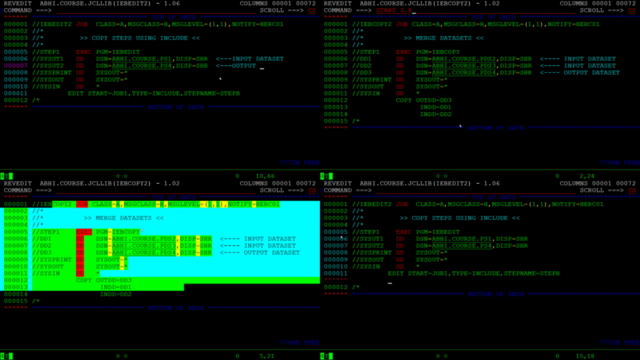Click the 'ABHI.COURSE.PDS3' dataset name in lower-left highlighted session

coord(144,246)
